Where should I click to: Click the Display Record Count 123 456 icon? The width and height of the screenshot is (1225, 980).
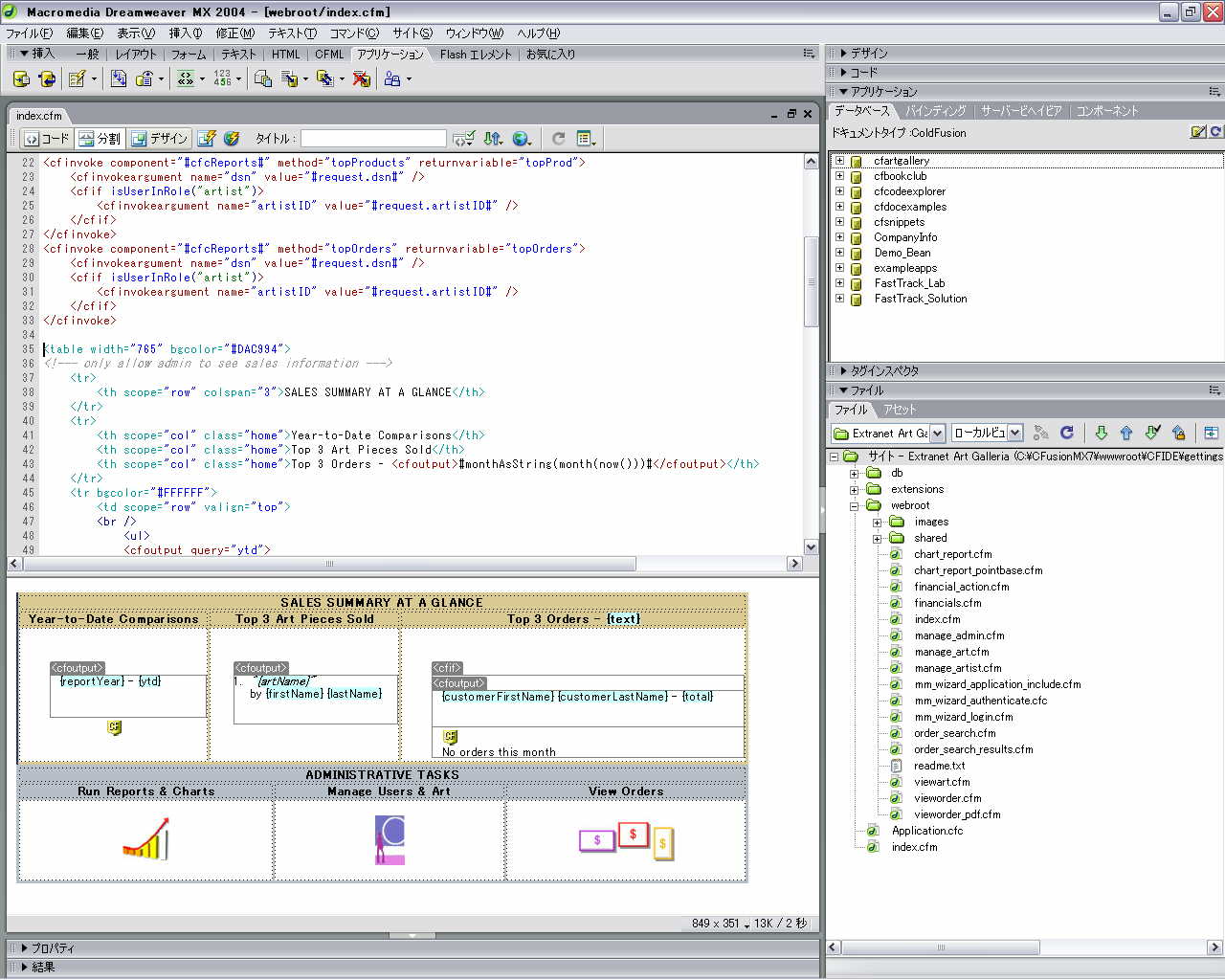pos(222,78)
